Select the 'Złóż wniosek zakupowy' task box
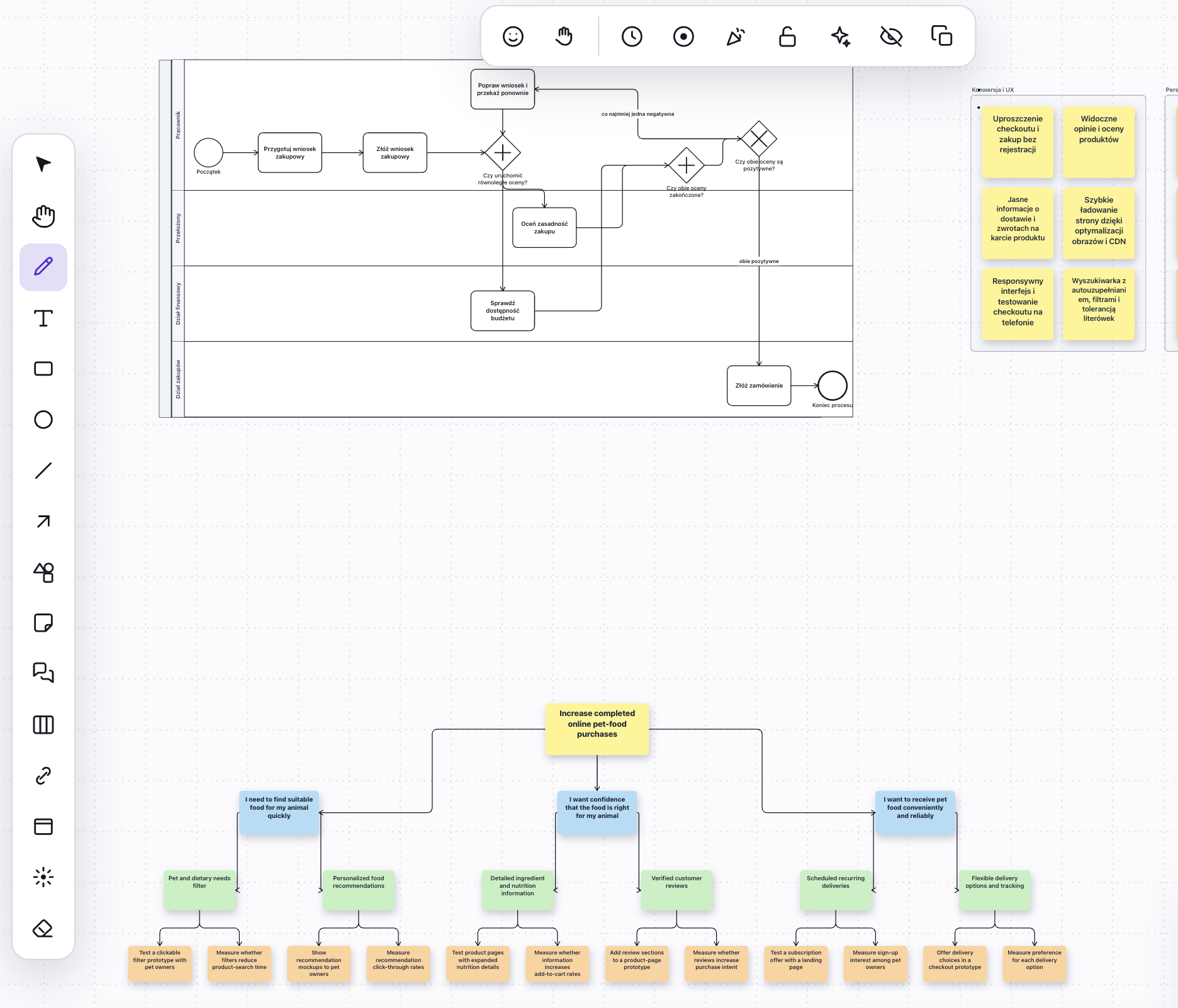The height and width of the screenshot is (1008, 1178). pyautogui.click(x=395, y=153)
